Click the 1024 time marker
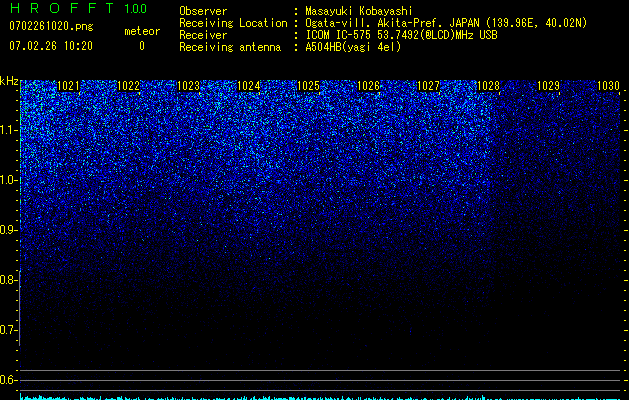The height and width of the screenshot is (400, 629). click(248, 86)
